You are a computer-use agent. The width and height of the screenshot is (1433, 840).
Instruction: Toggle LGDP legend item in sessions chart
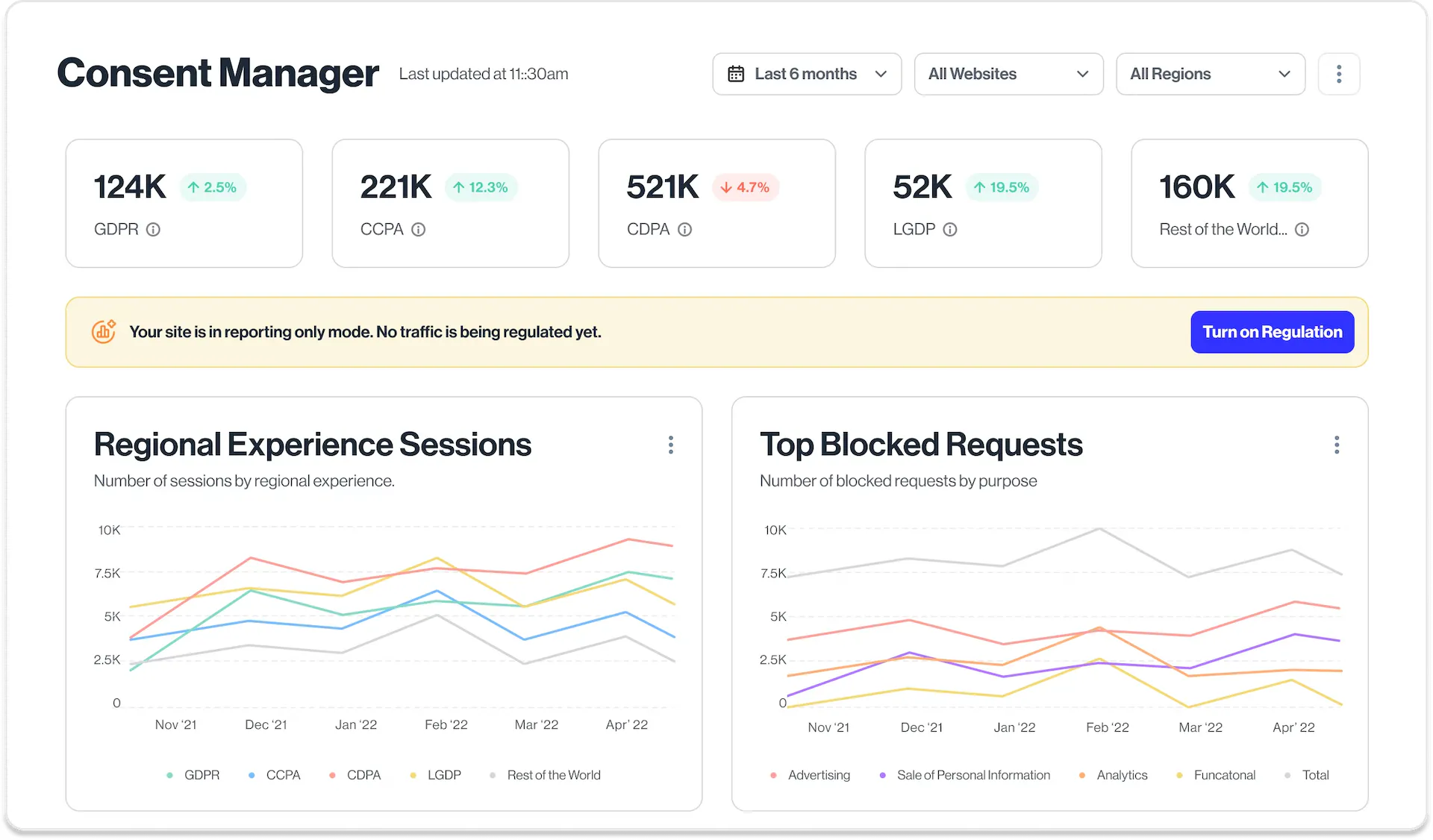click(x=436, y=775)
